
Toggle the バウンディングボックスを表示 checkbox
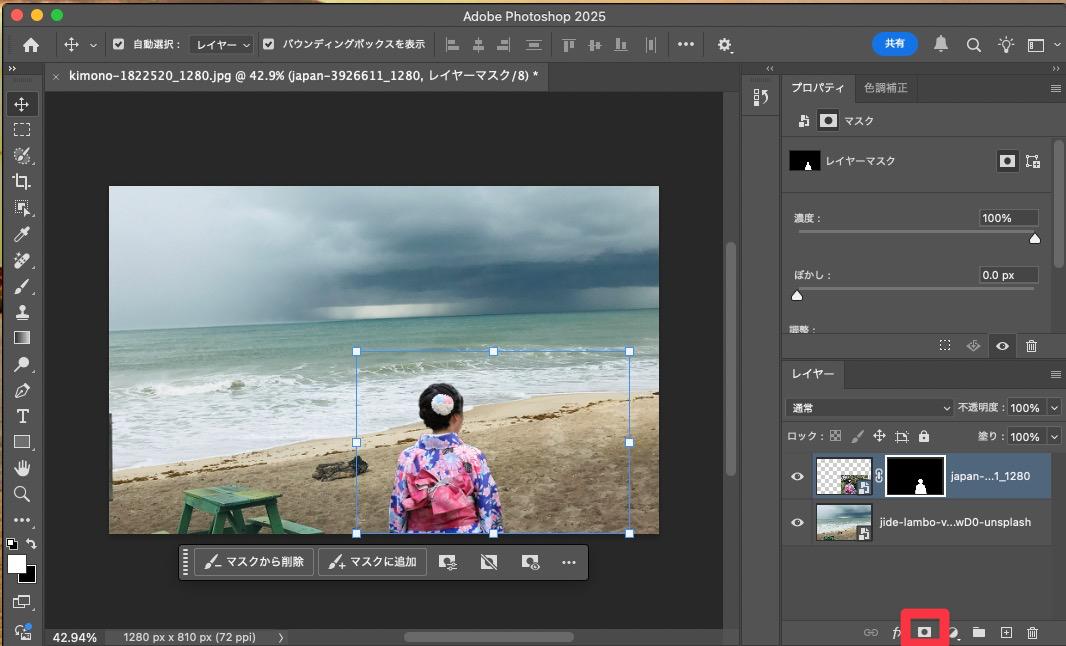[x=269, y=44]
